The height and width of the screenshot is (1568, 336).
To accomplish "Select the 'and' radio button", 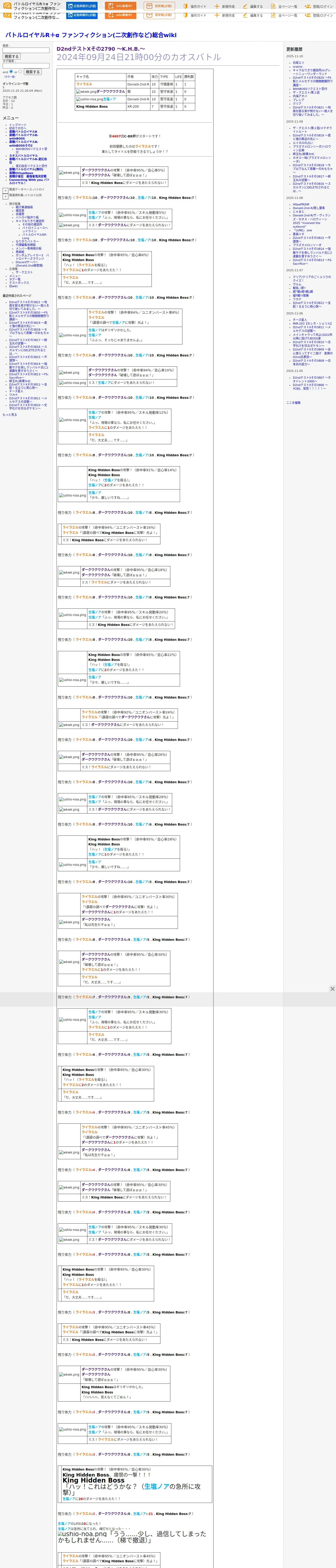I will [x=11, y=71].
